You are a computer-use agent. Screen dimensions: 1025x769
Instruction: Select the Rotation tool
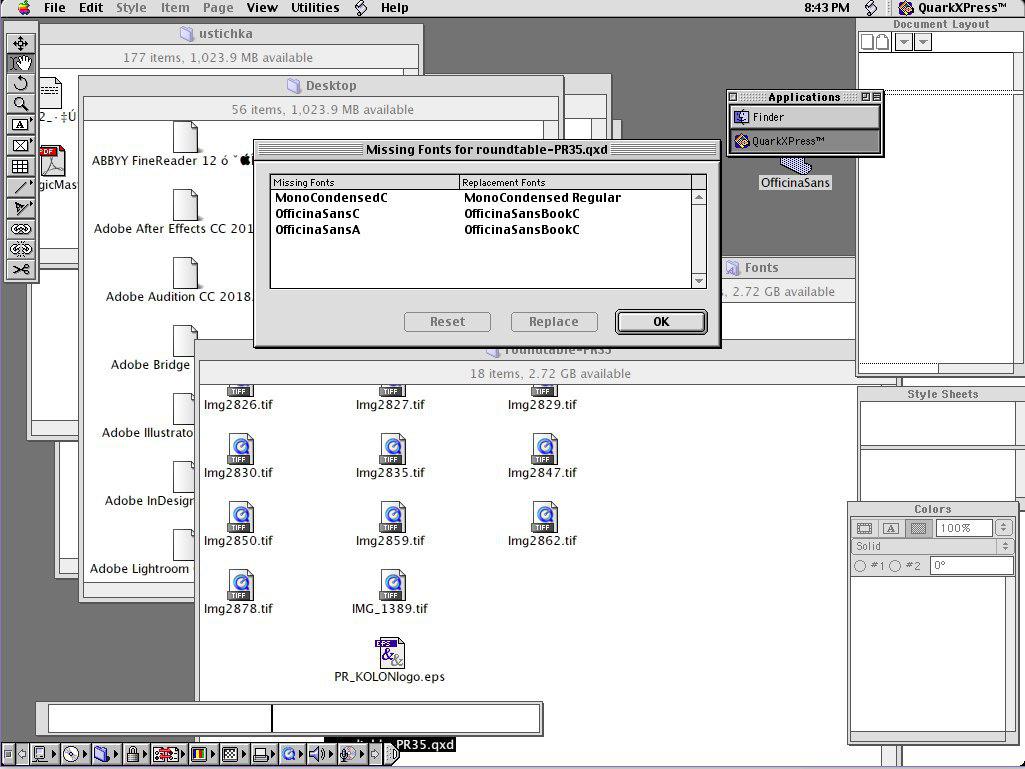[x=21, y=84]
